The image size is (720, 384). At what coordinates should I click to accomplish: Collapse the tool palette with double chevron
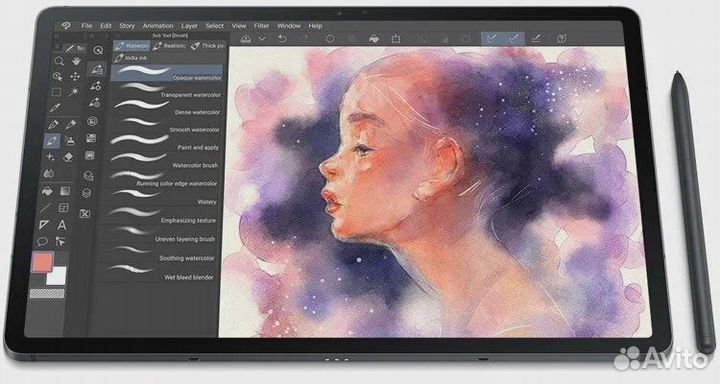57,36
